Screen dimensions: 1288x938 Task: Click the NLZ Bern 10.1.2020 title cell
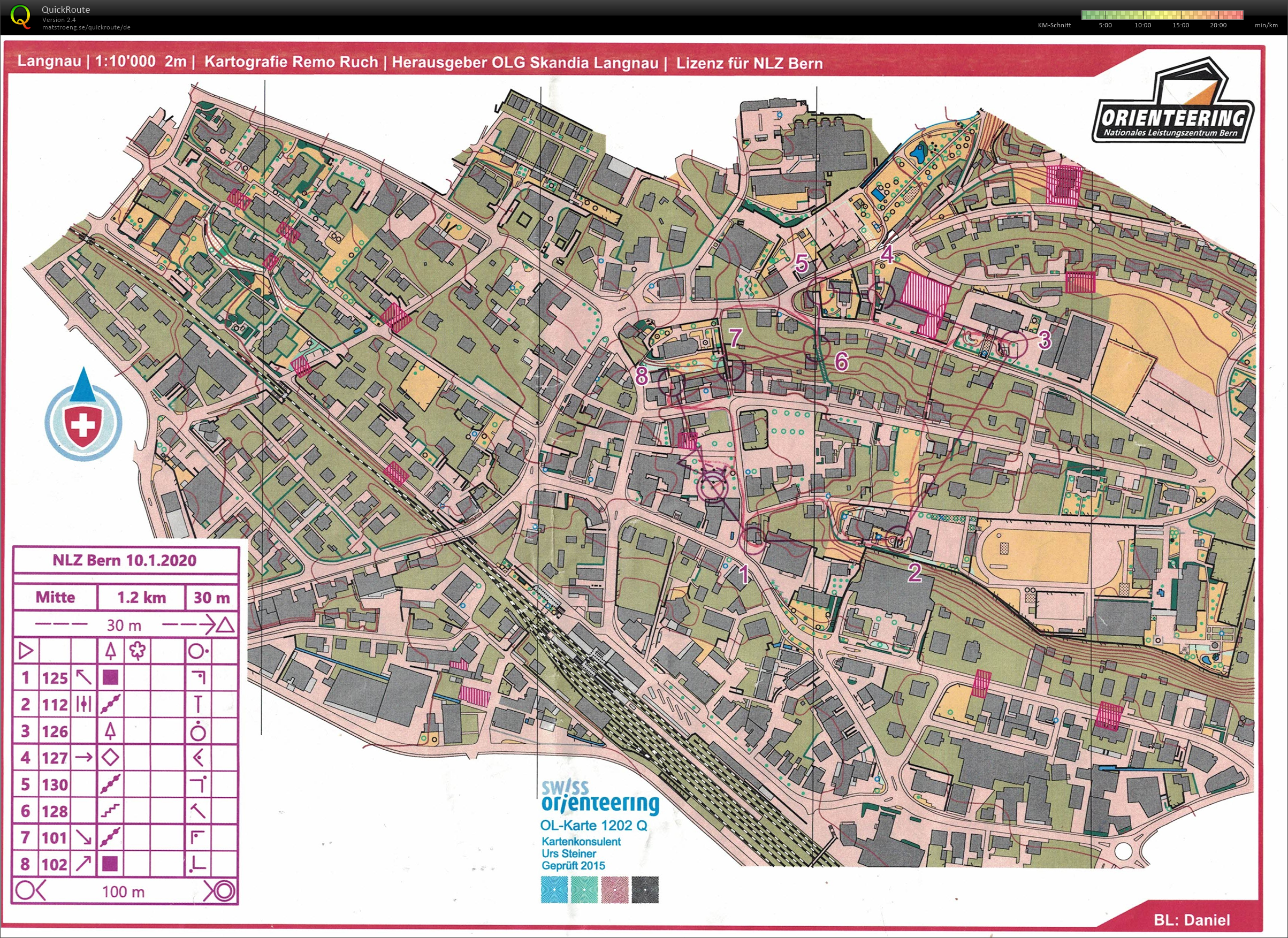coord(124,560)
